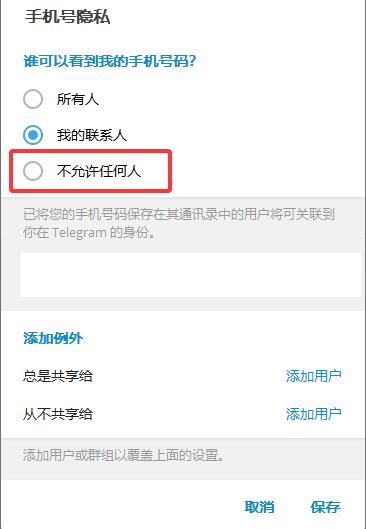Click the 添加例外 section heading

pos(53,338)
